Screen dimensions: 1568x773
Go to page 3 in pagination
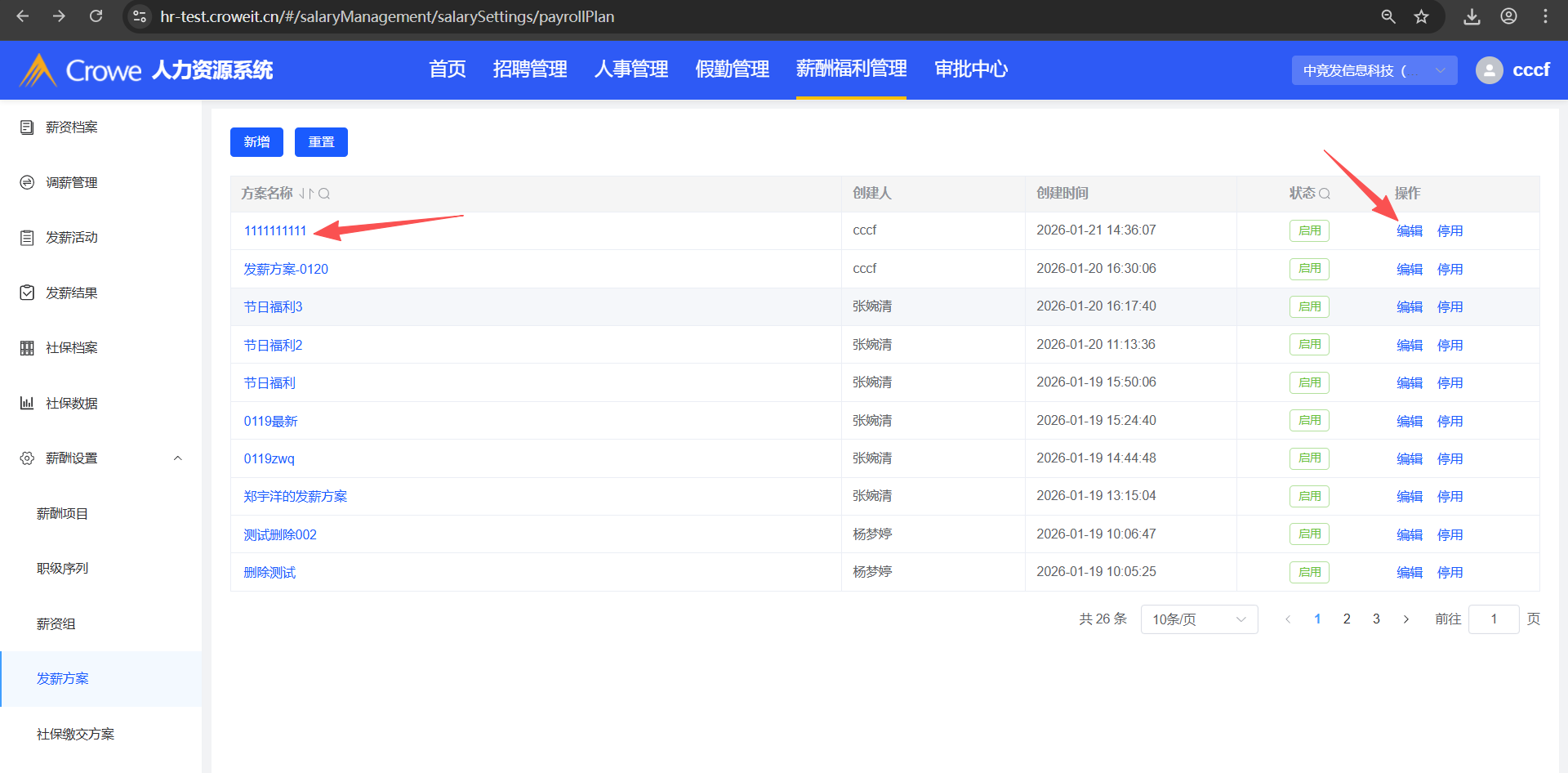[1376, 619]
